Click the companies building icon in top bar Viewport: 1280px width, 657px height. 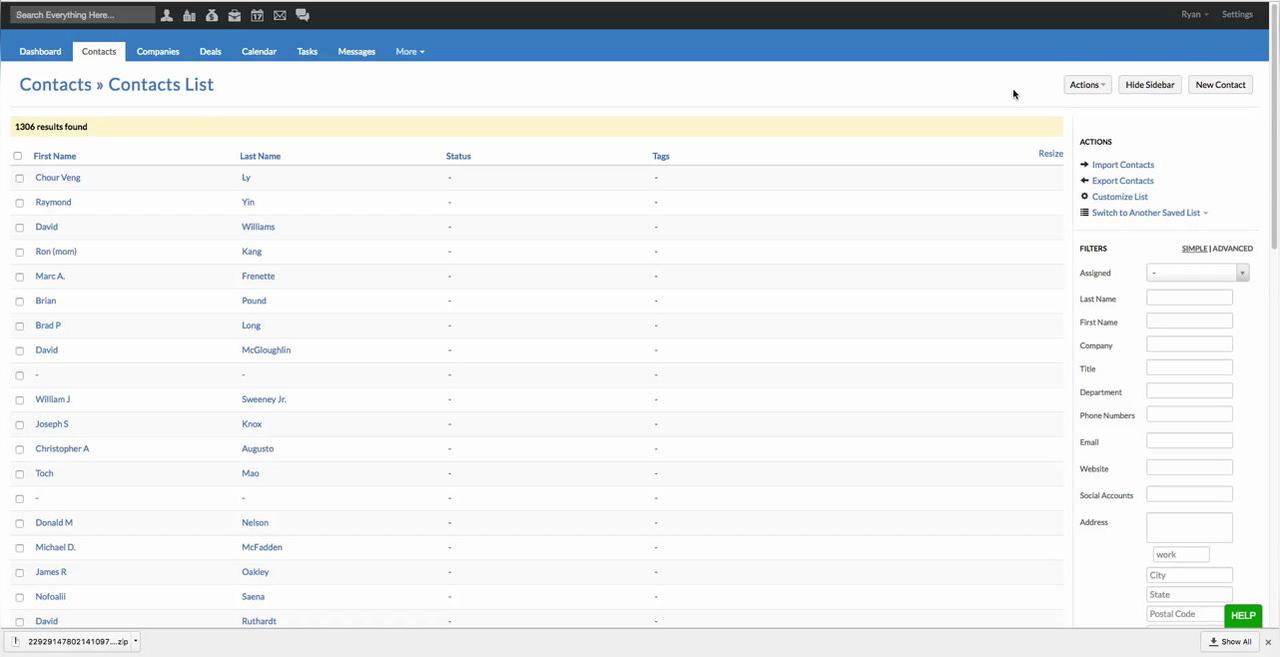point(189,15)
